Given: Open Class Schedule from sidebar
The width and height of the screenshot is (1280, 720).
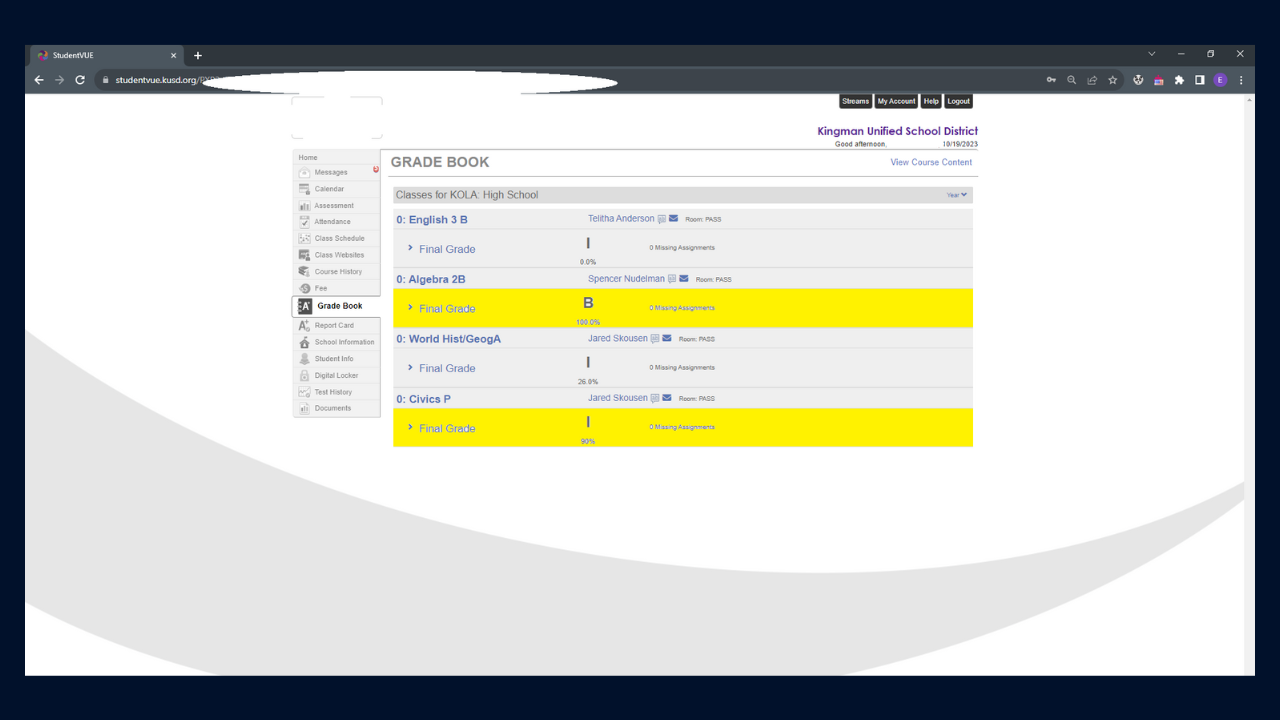Looking at the screenshot, I should coord(339,239).
